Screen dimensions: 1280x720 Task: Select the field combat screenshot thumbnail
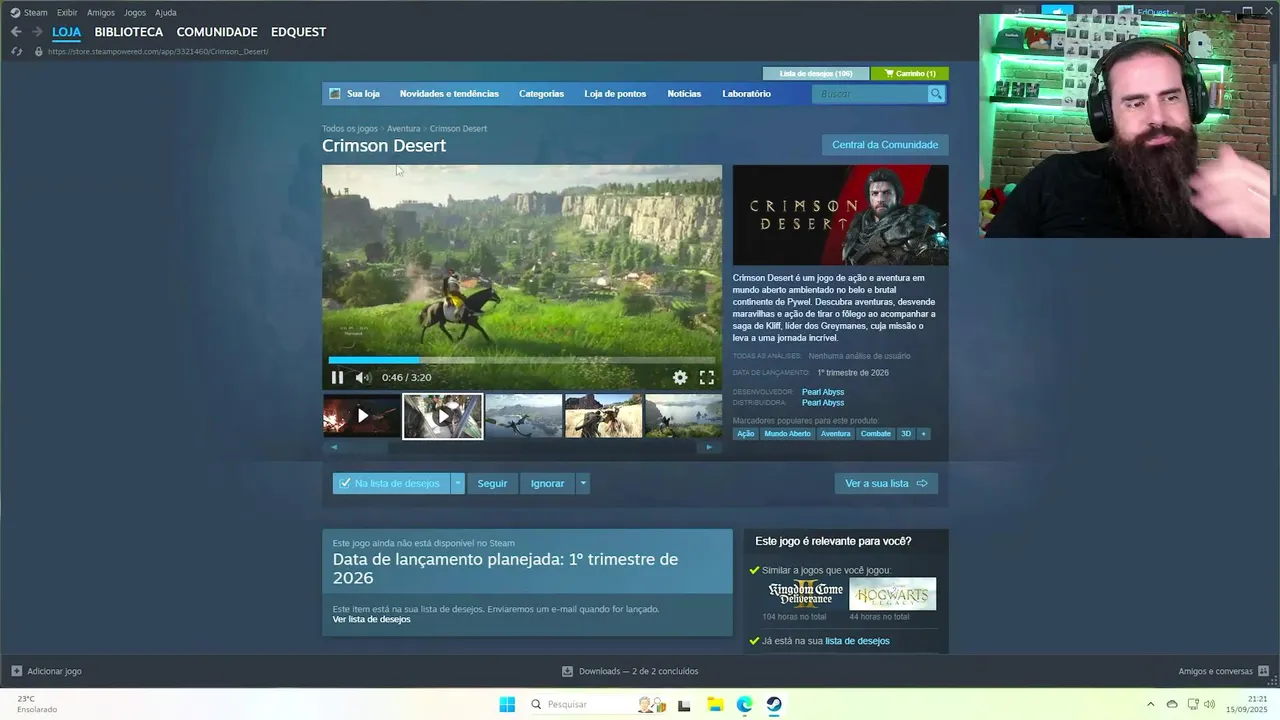603,416
